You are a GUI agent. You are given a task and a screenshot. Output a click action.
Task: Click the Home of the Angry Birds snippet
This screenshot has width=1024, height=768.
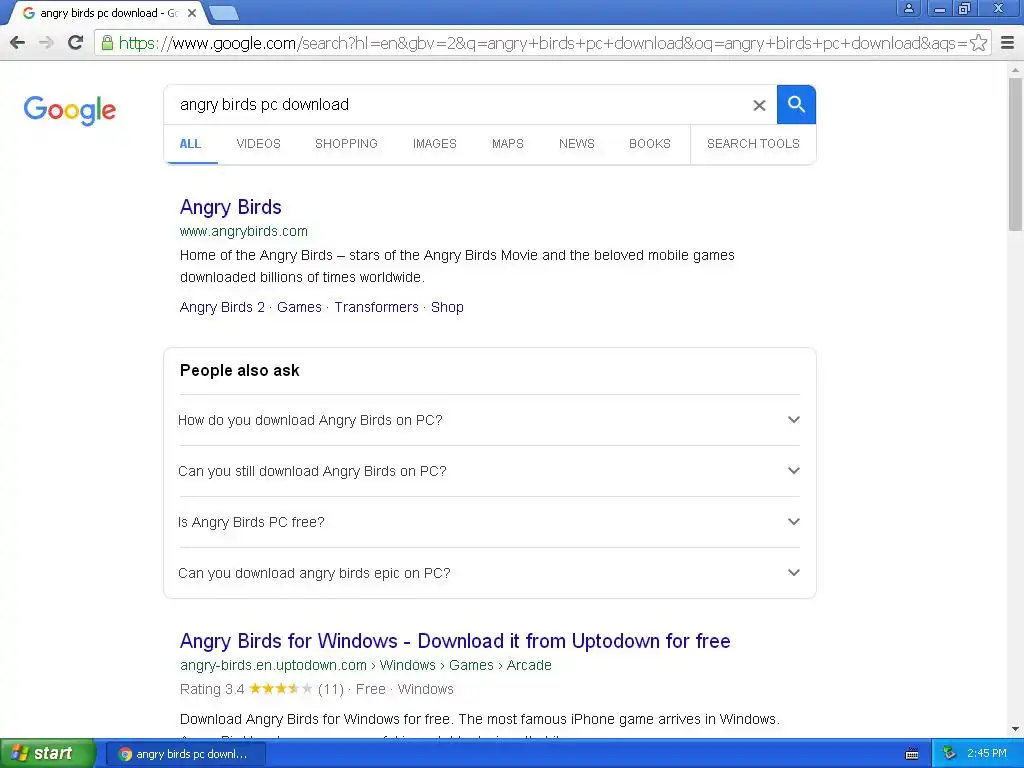coord(457,266)
